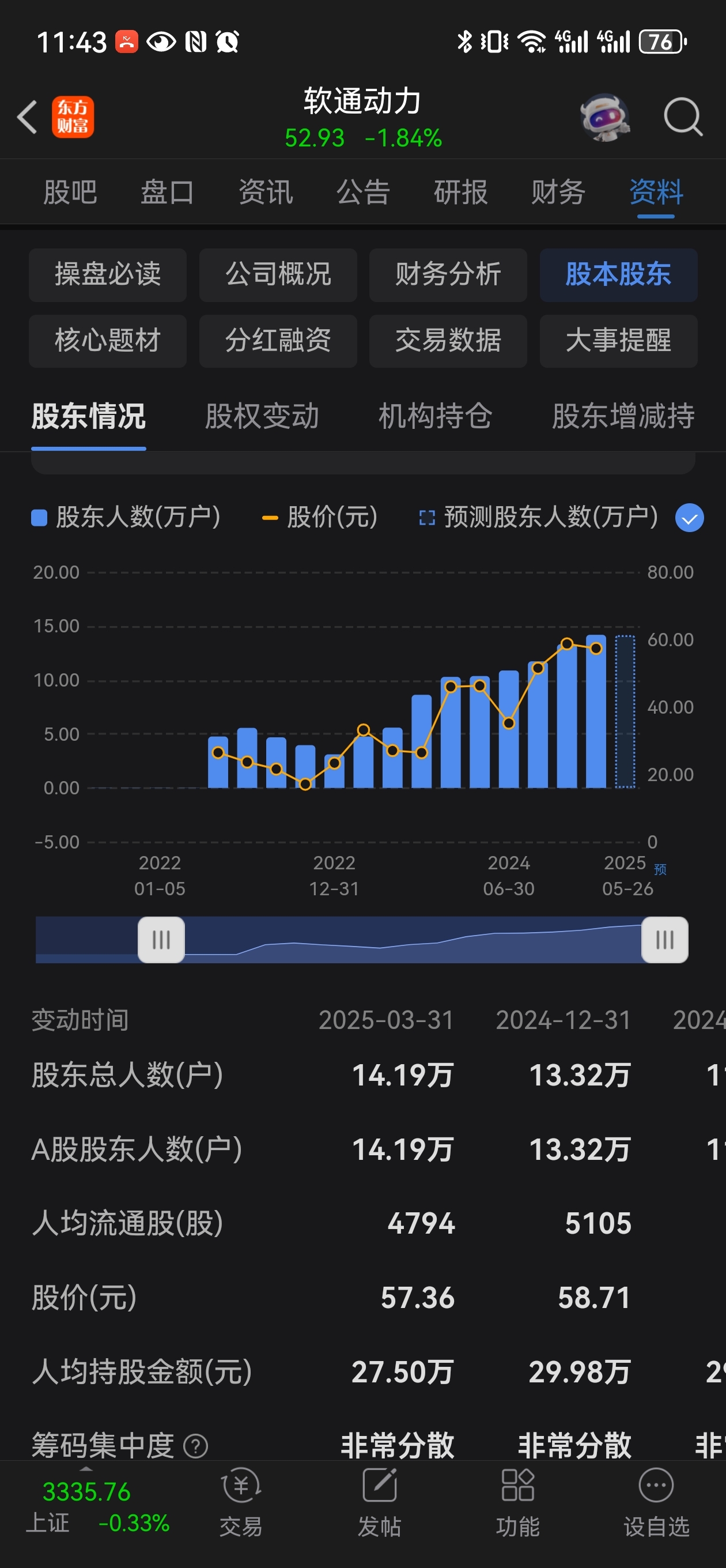Tap the tallest blue bar in chart
The width and height of the screenshot is (726, 1568).
[x=596, y=711]
